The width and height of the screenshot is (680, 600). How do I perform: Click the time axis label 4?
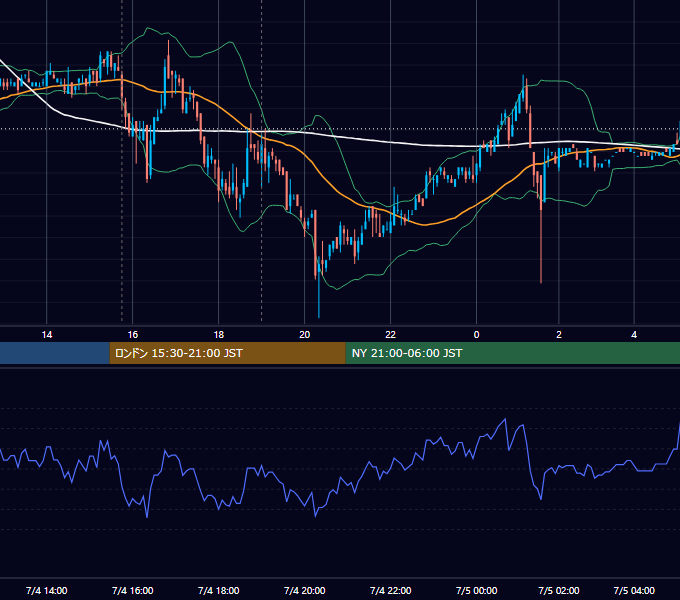(634, 334)
